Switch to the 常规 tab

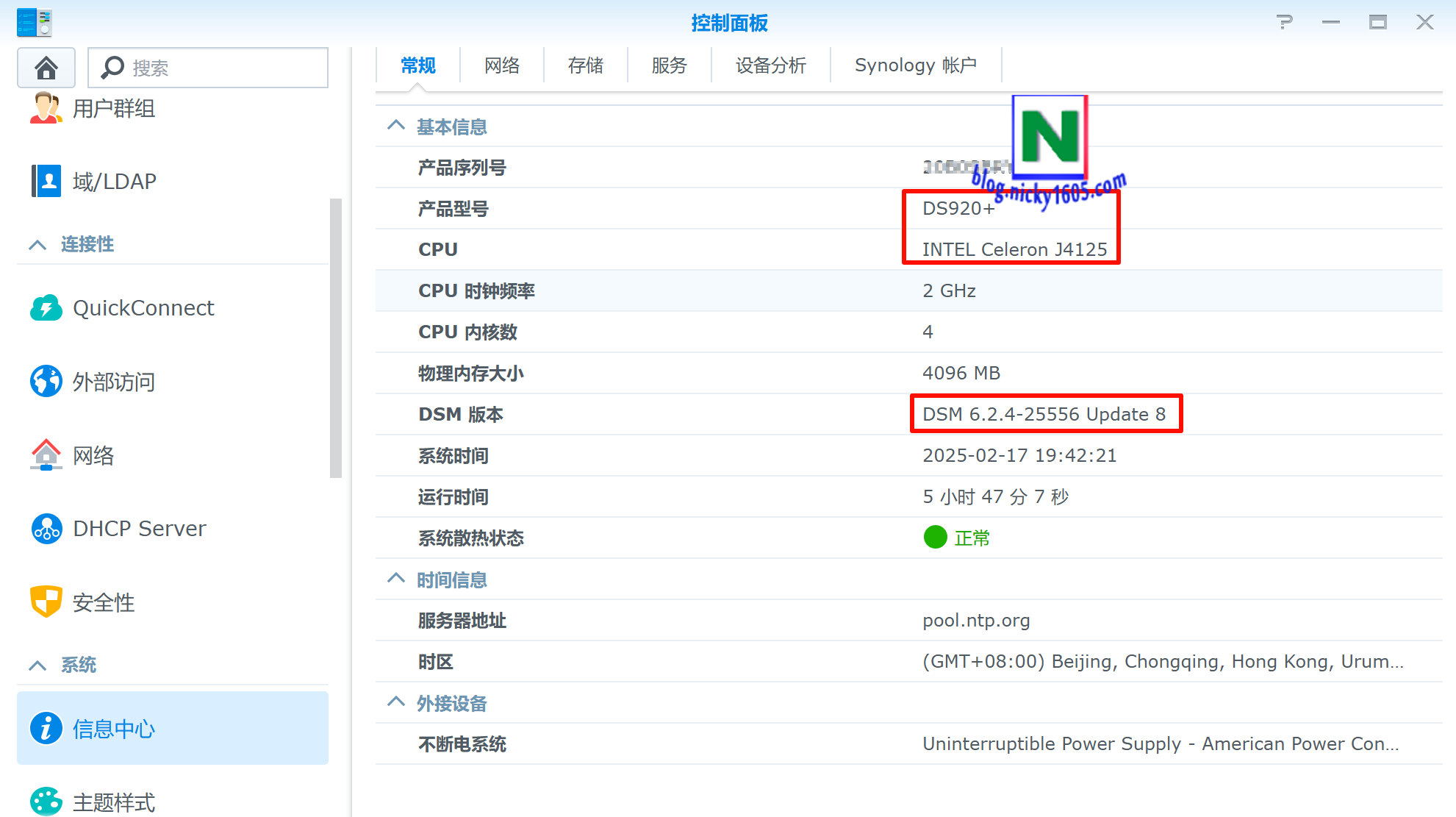tap(418, 65)
